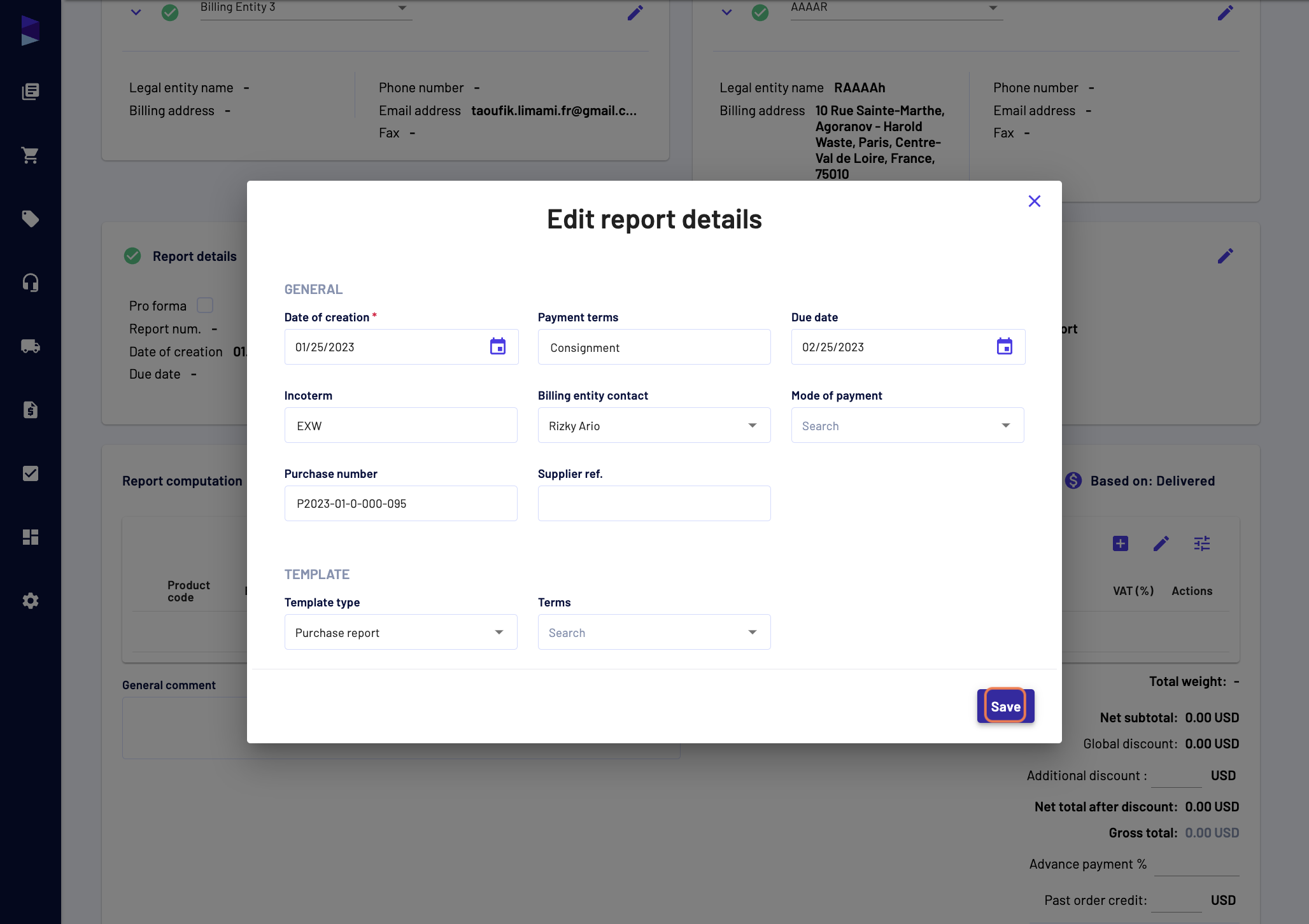Image resolution: width=1309 pixels, height=924 pixels.
Task: Save the report details
Action: pyautogui.click(x=1005, y=706)
